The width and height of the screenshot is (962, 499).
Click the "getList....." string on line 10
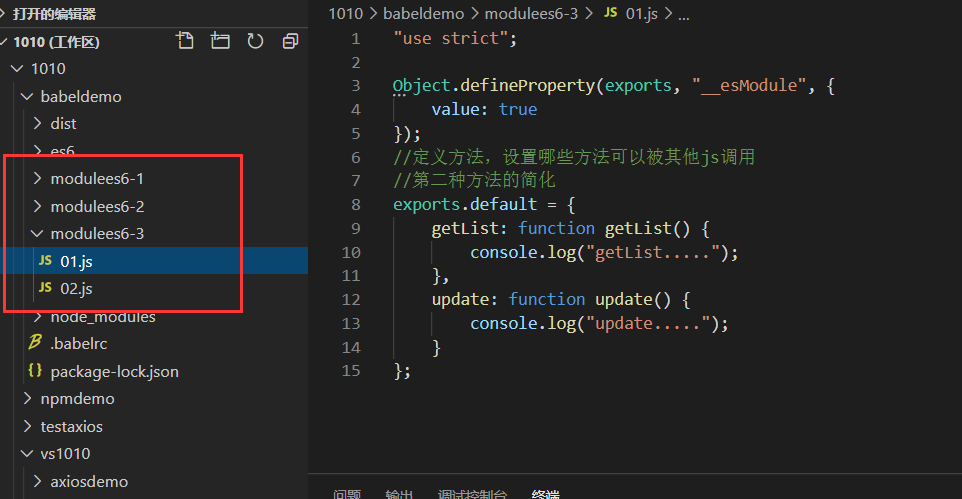click(652, 252)
